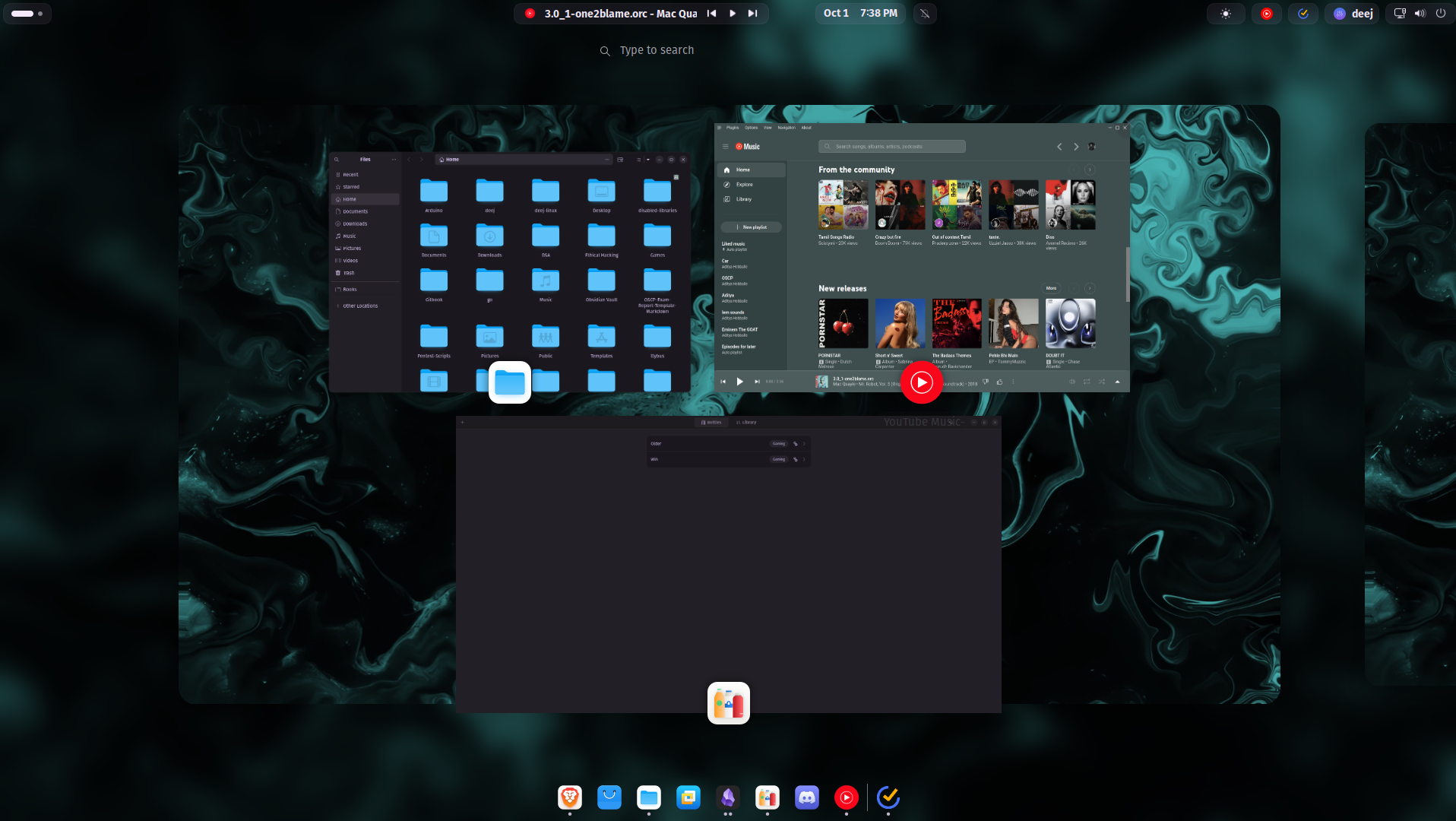Open Explore in YouTube Music sidebar
Image resolution: width=1456 pixels, height=821 pixels.
coord(752,185)
